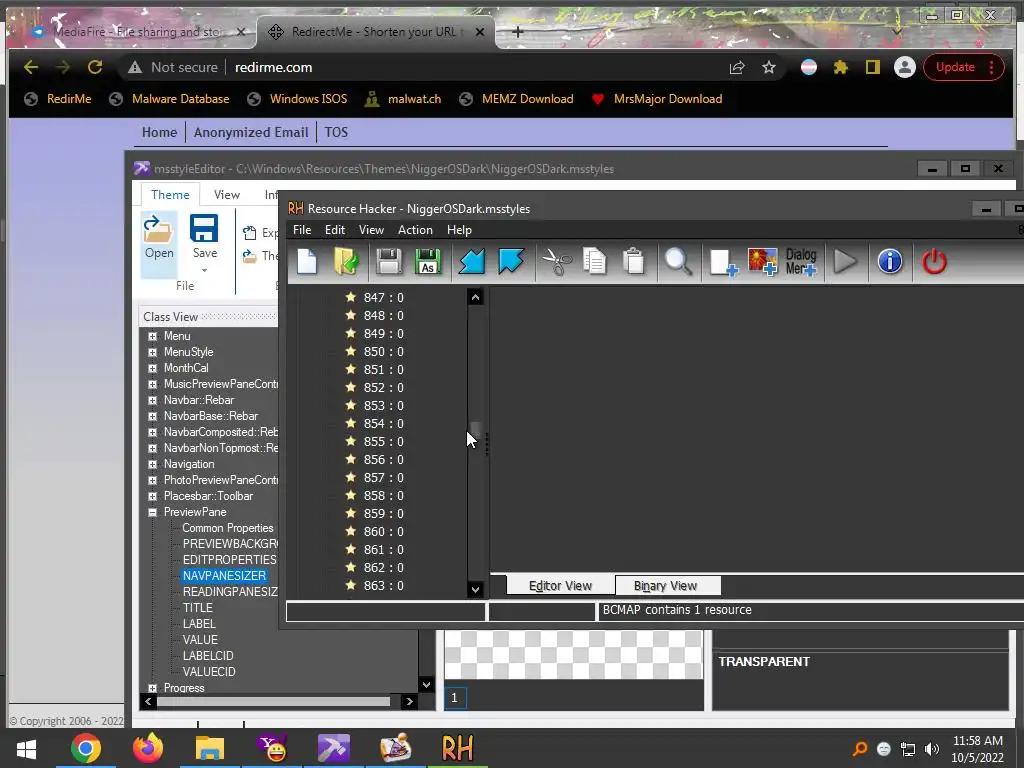Switch to Editor View tab
The height and width of the screenshot is (768, 1024).
pos(560,586)
